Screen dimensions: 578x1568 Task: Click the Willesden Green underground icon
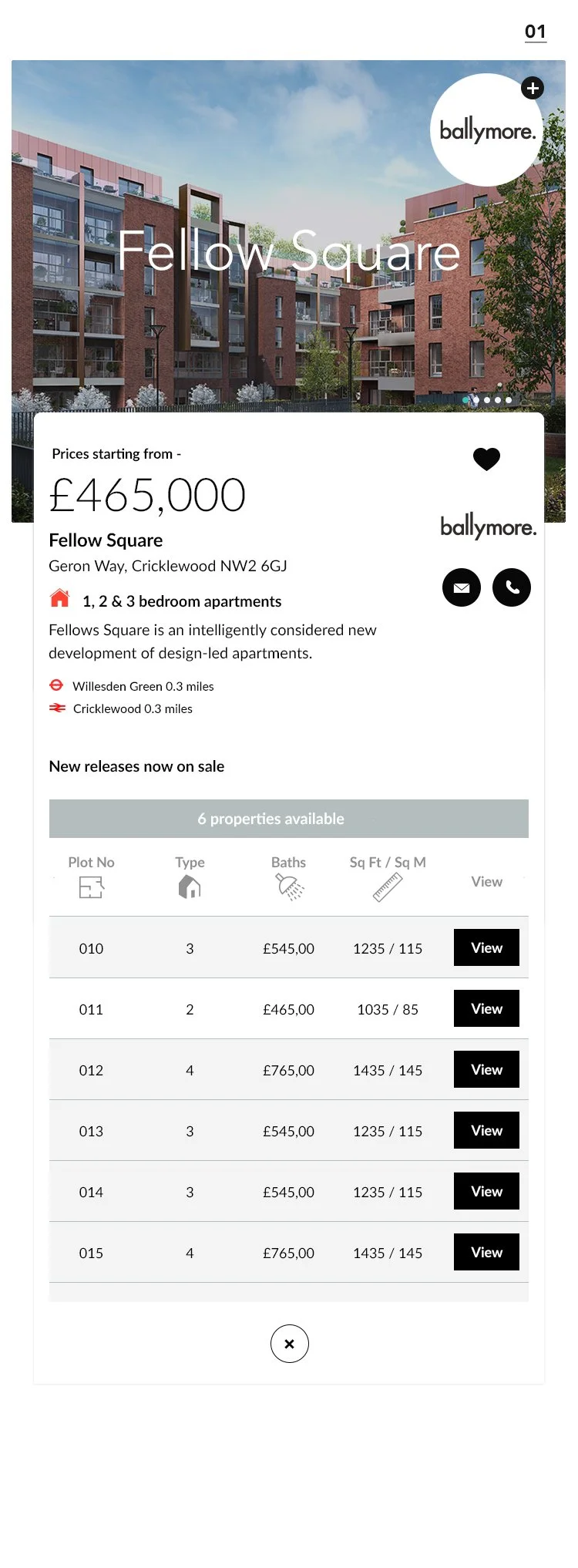(x=56, y=685)
